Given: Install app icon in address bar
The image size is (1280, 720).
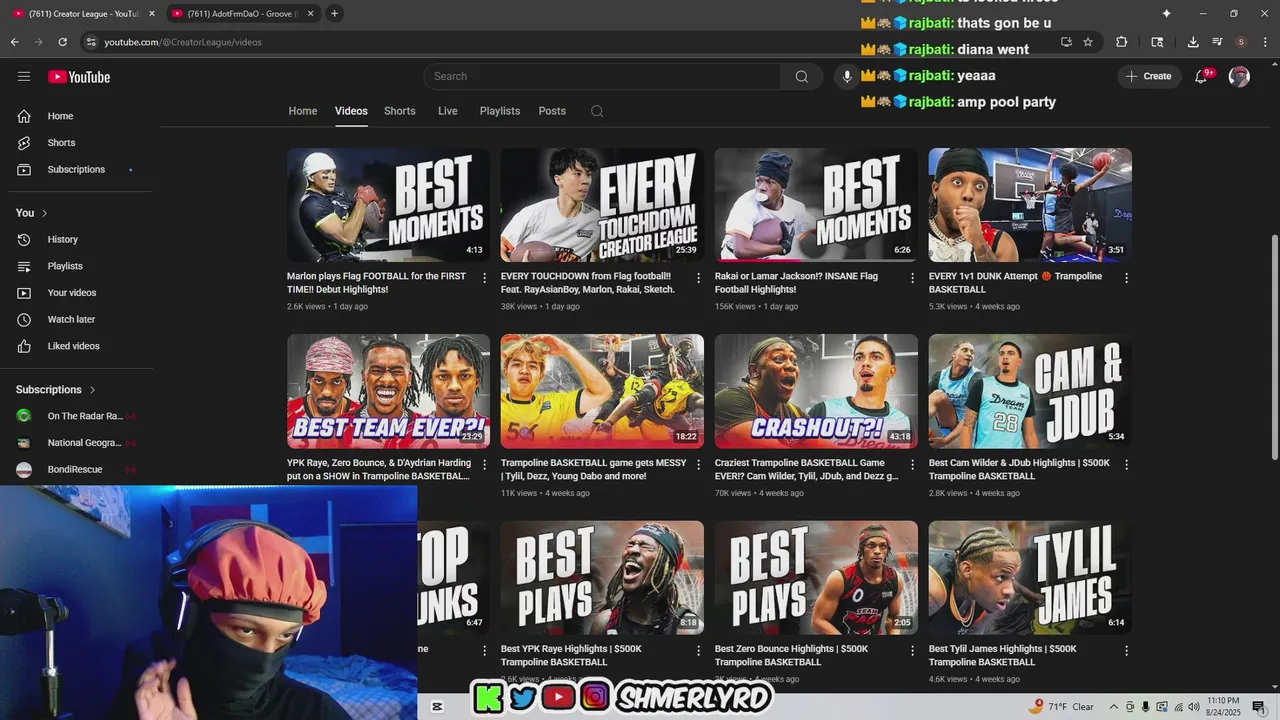Looking at the screenshot, I should 1066,42.
